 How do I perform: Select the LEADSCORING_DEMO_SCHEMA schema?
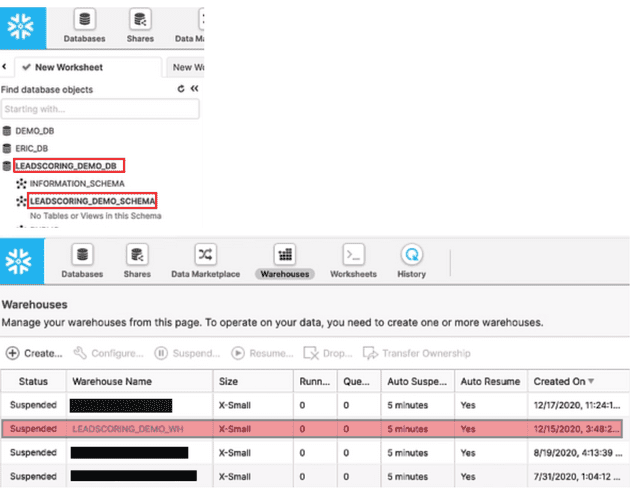(92, 201)
